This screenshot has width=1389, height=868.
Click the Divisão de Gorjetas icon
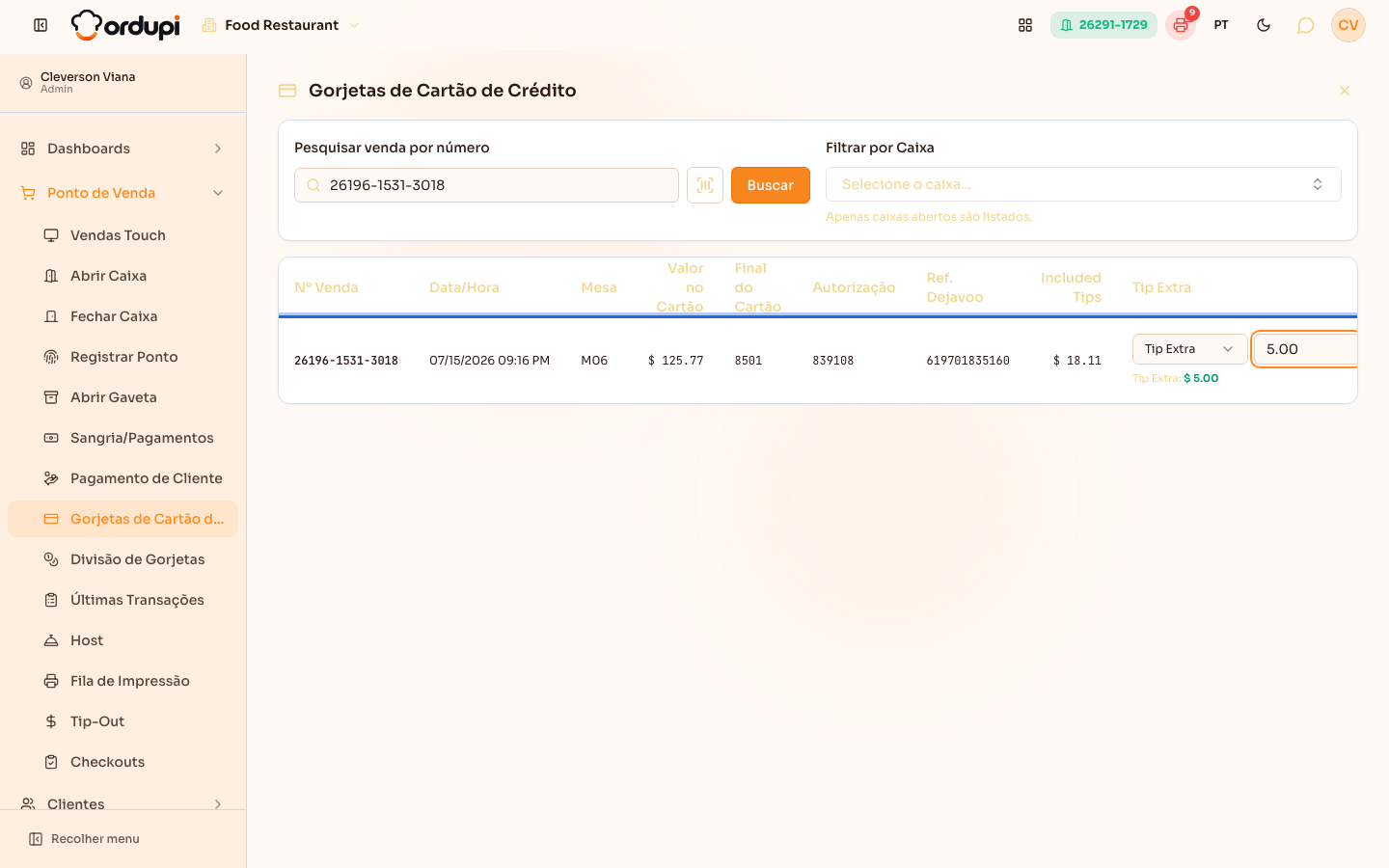(x=51, y=559)
